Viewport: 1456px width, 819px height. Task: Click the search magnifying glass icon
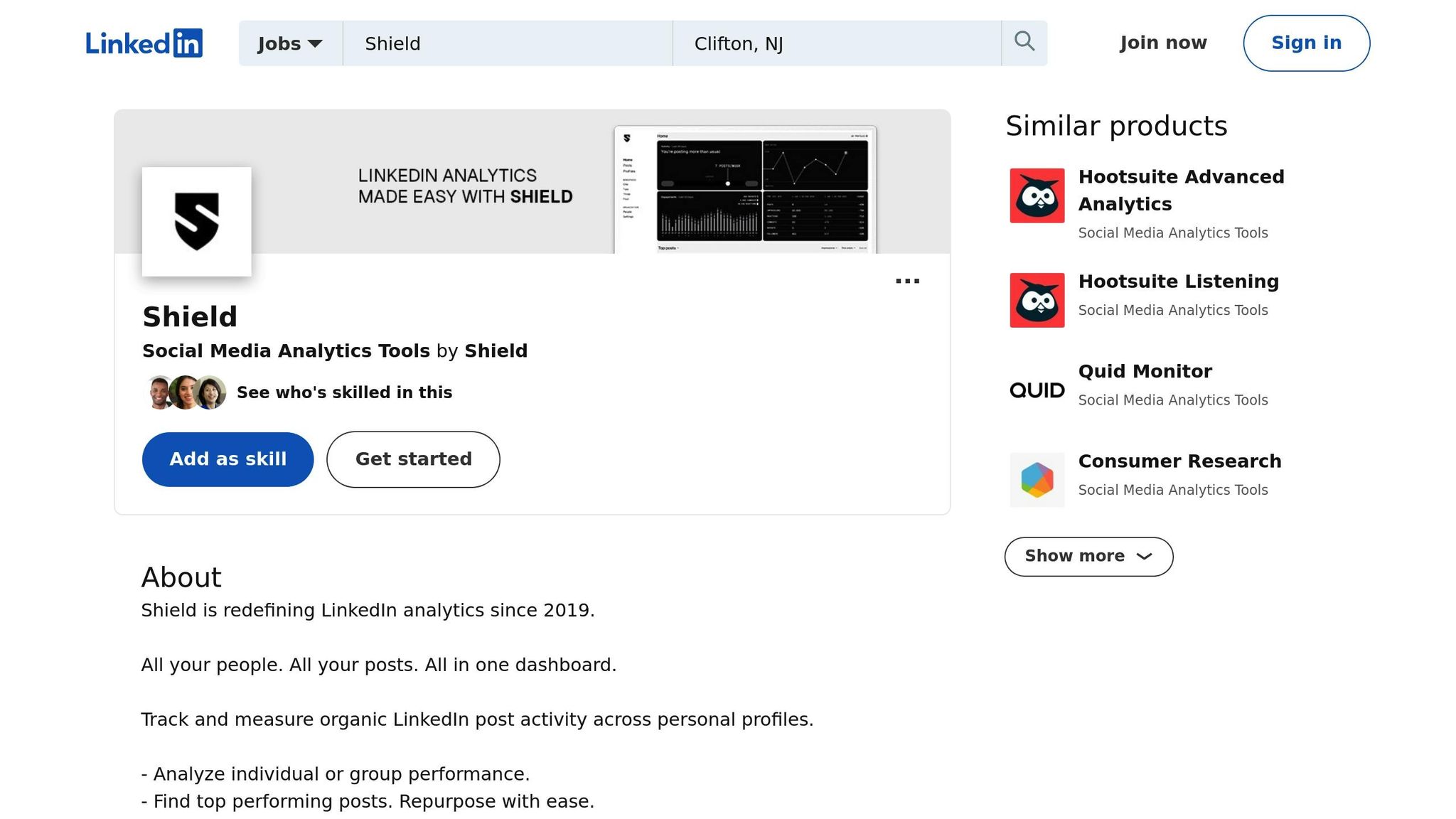click(1024, 42)
